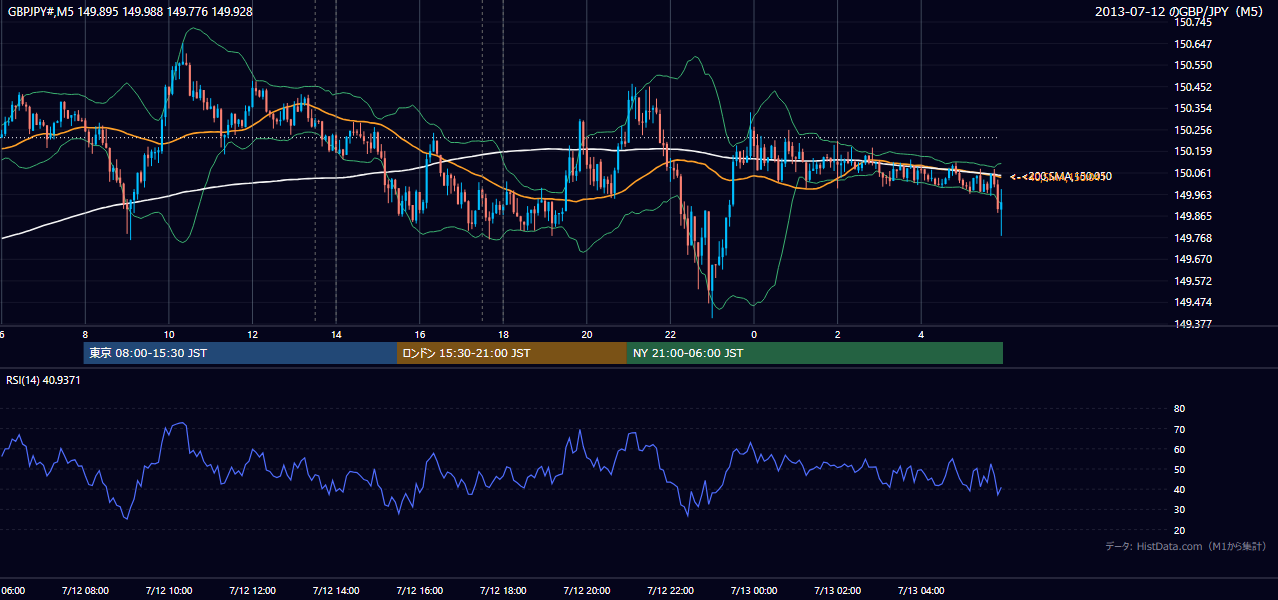Click price axis label 150.550
Screen dimensions: 1278x600
1194,65
